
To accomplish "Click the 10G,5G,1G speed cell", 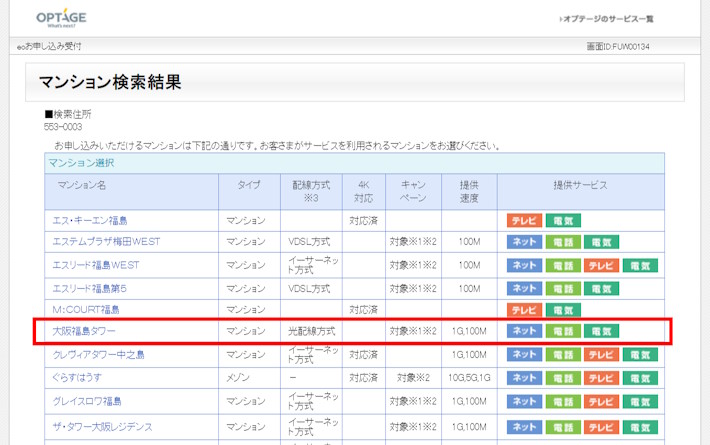I will (469, 378).
